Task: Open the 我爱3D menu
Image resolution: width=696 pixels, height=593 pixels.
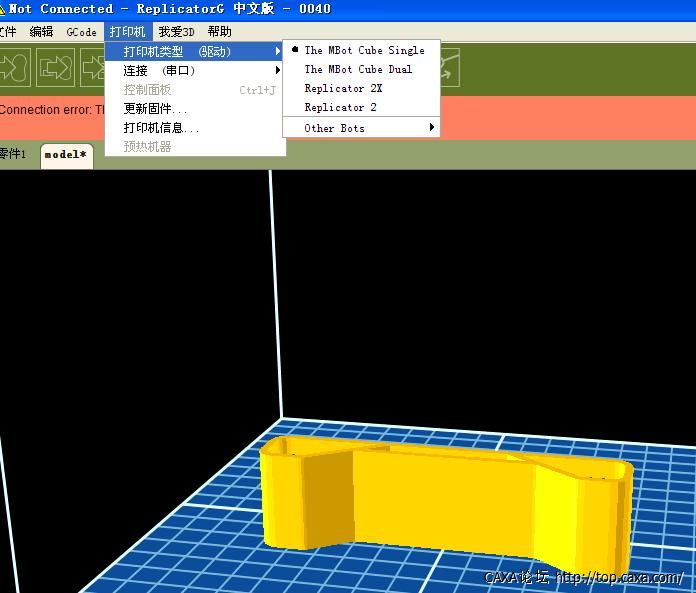Action: pos(176,31)
